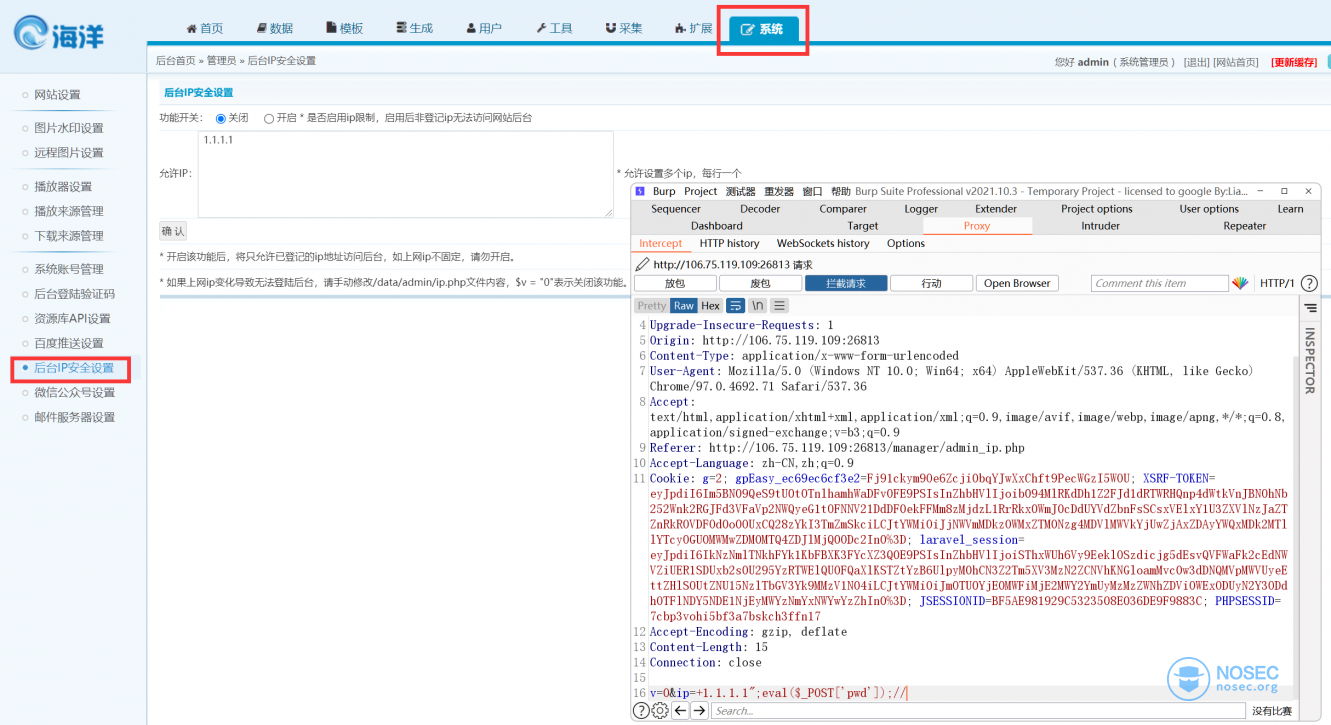Click the 海洋 logo icon
The height and width of the screenshot is (725, 1331).
[60, 33]
